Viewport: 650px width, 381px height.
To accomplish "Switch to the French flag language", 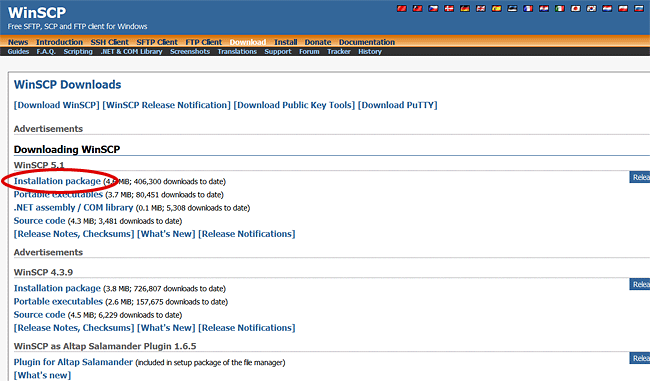I will click(528, 8).
